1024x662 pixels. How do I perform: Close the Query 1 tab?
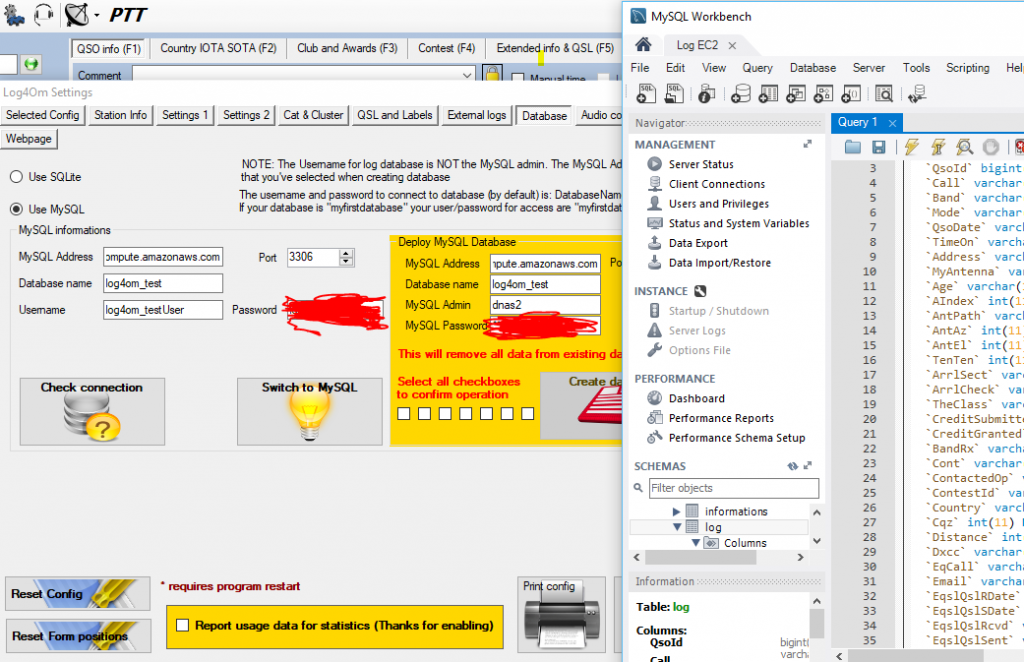click(x=892, y=123)
